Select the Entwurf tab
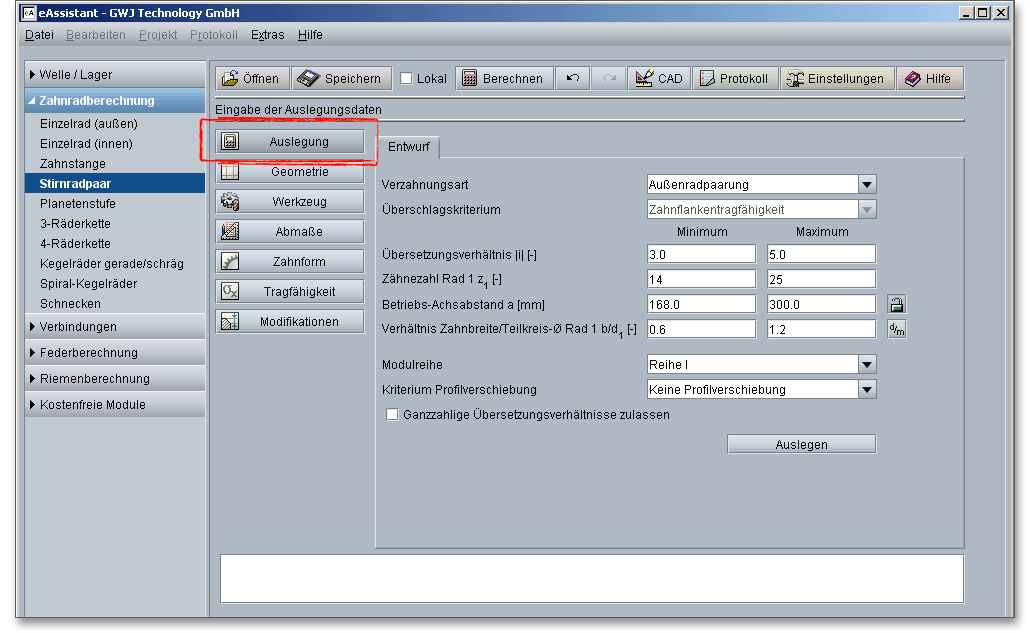 click(408, 147)
